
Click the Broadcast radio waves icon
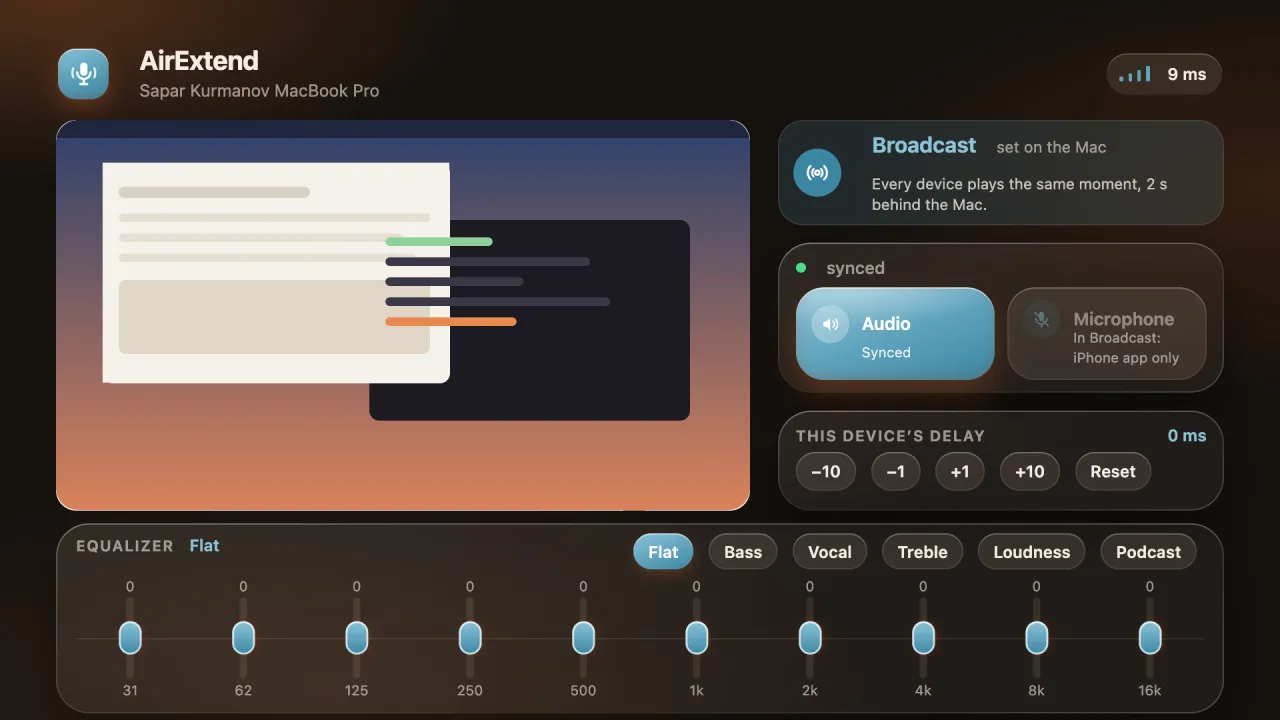[x=817, y=173]
